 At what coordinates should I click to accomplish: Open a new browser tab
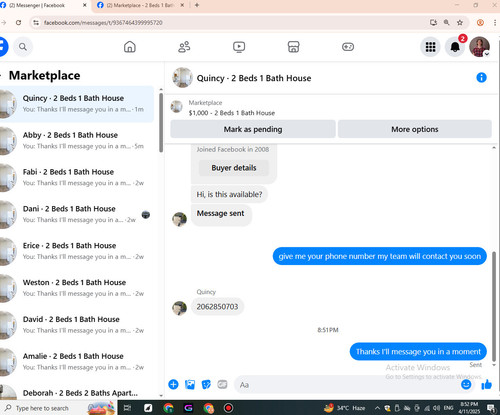(x=197, y=5)
